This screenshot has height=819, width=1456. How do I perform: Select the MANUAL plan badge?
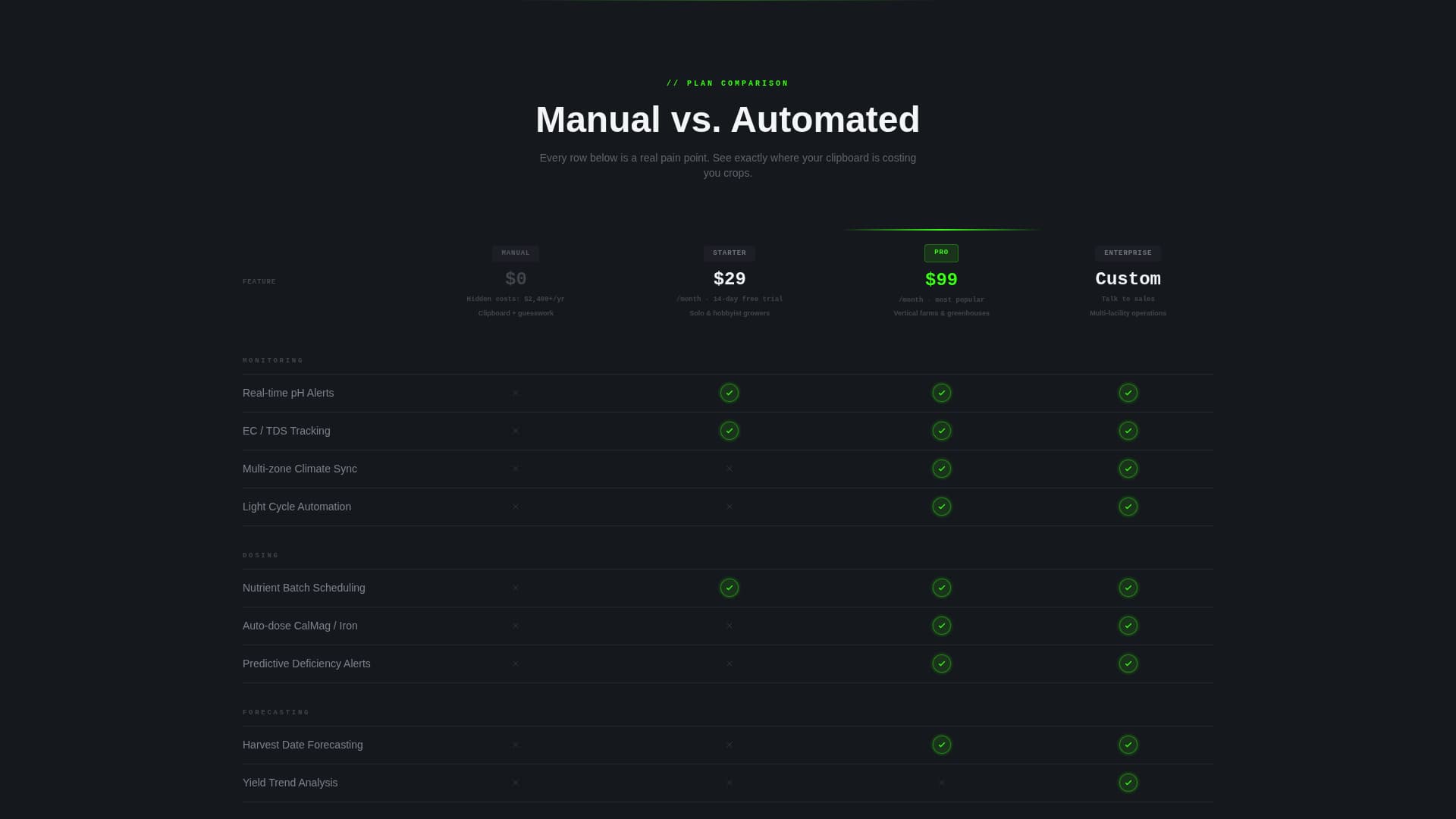click(516, 253)
